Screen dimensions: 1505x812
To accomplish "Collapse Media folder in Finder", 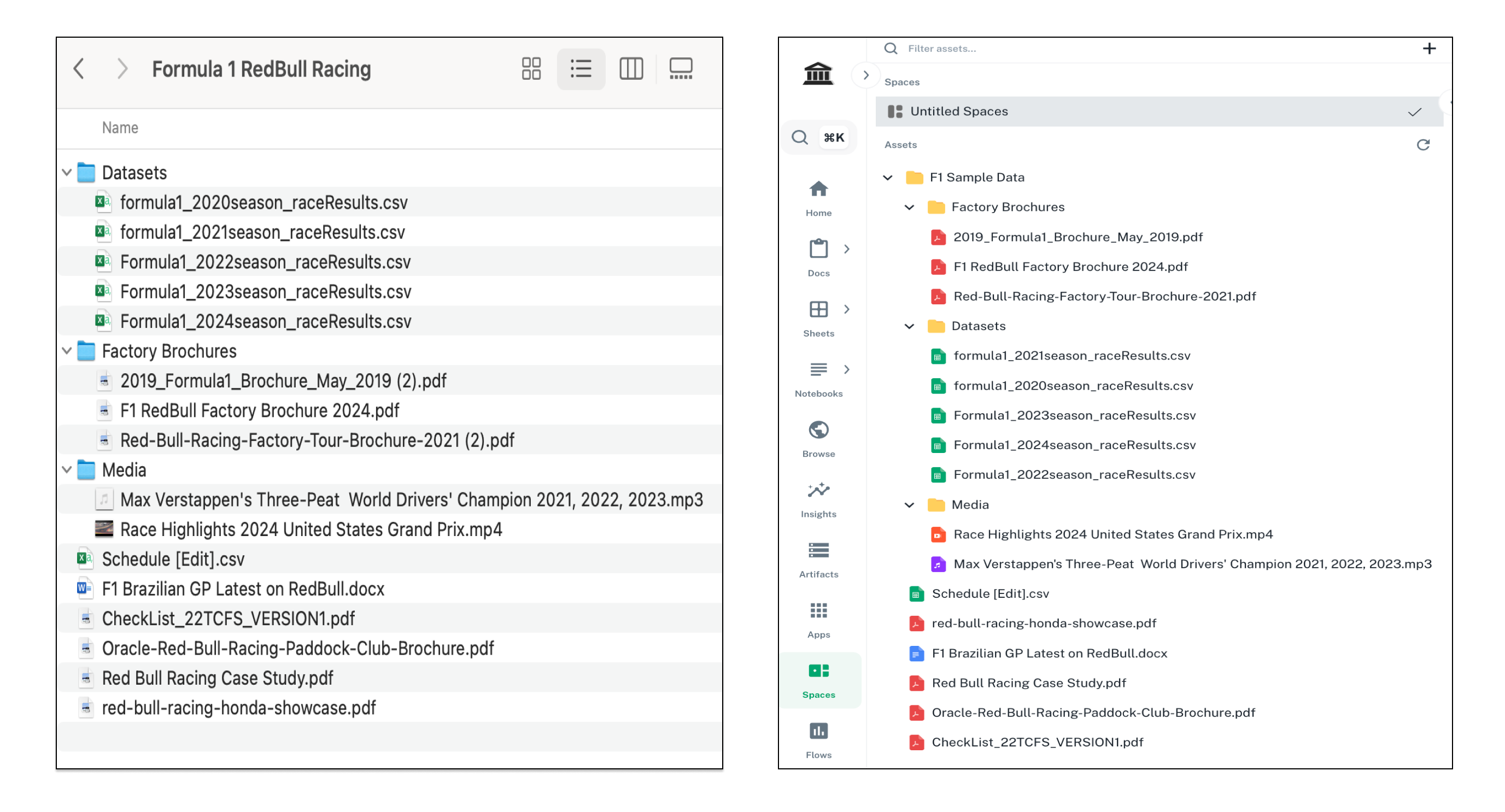I will point(67,470).
